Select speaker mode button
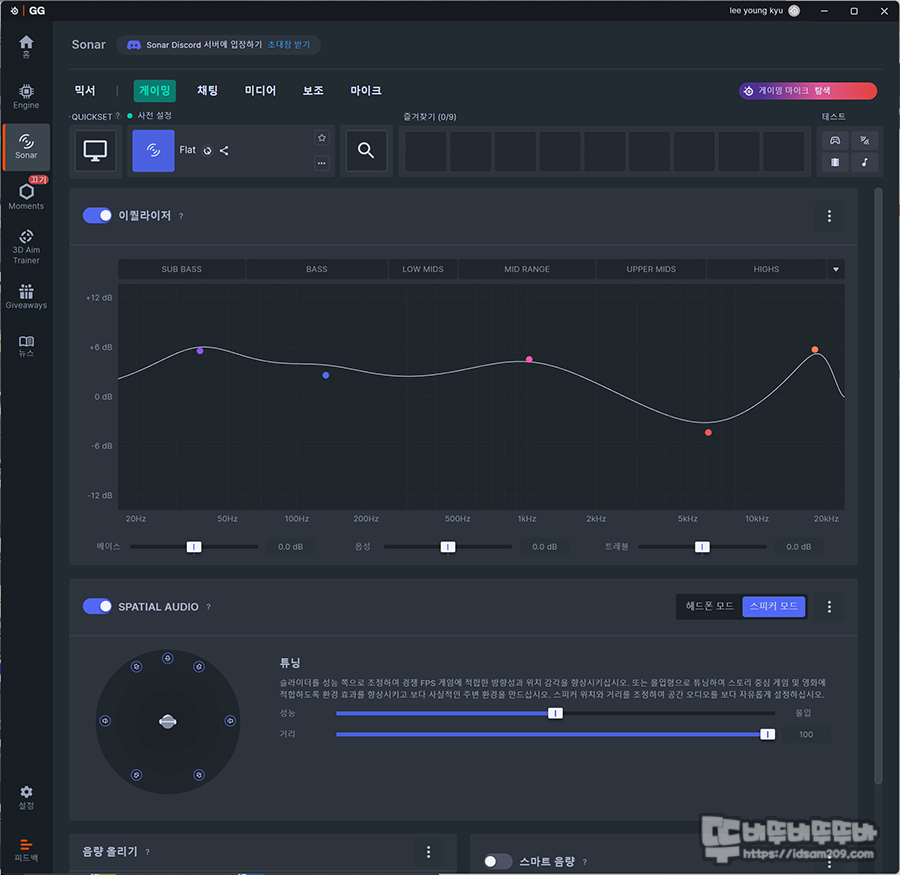Screen dimensions: 900x875 [x=774, y=606]
